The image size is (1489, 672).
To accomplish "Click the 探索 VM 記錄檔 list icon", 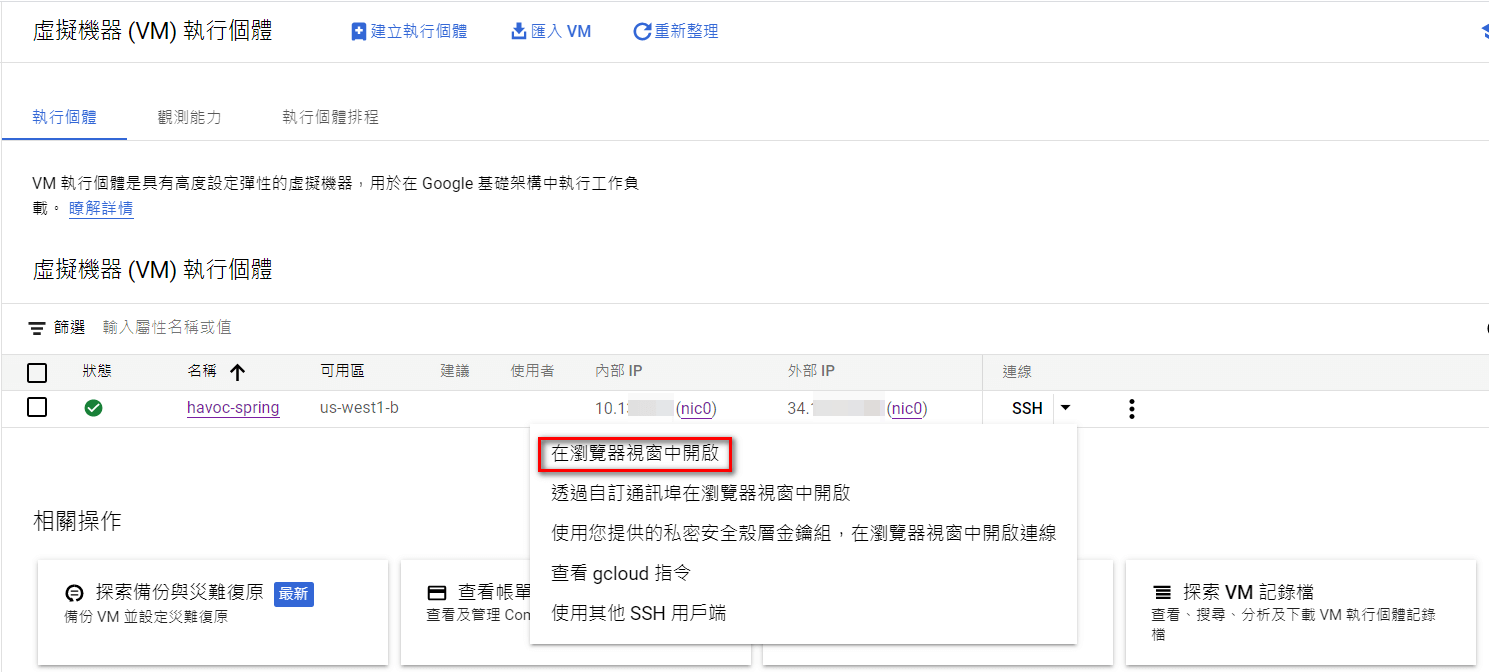I will (x=1161, y=592).
